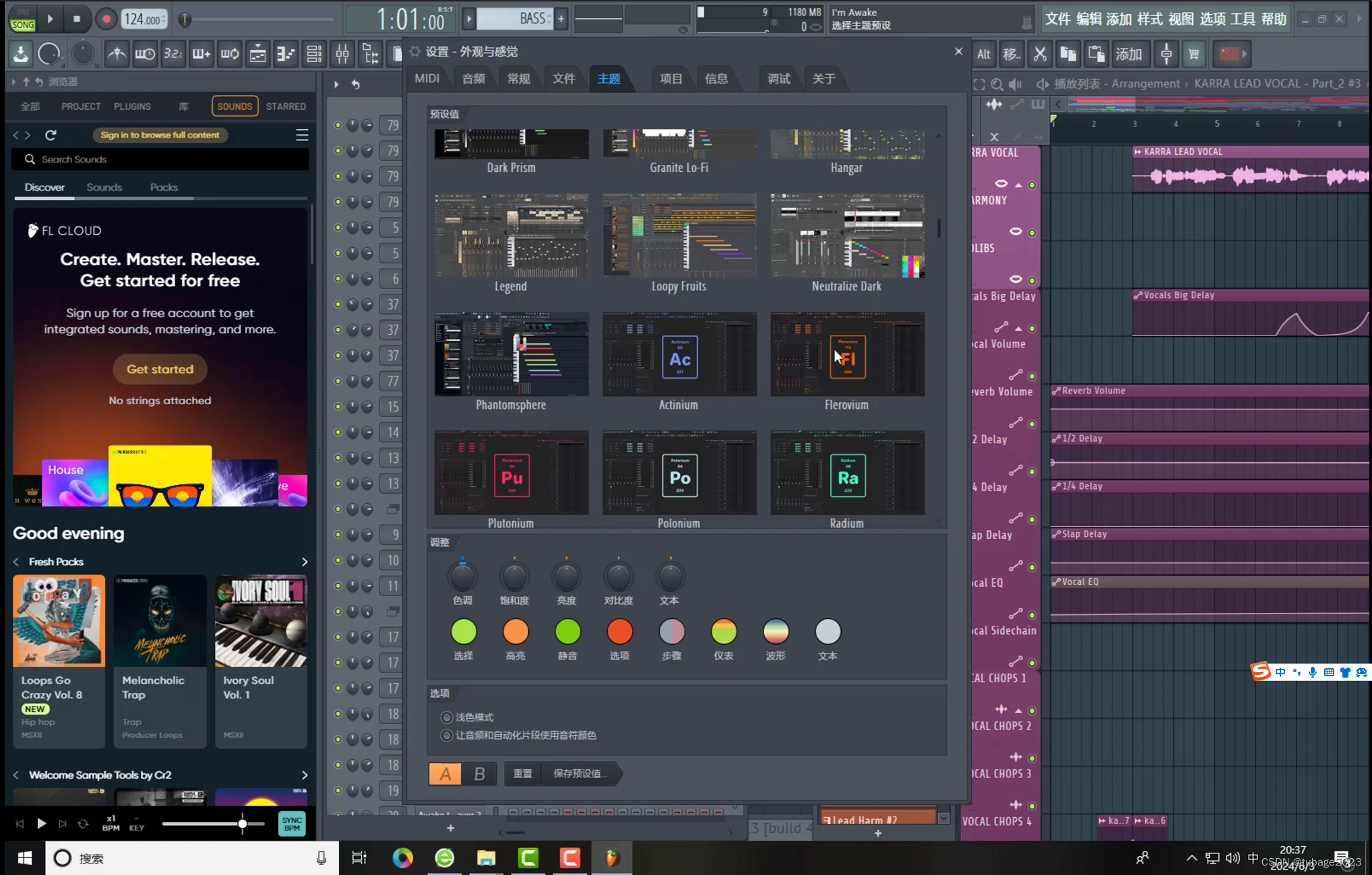Switch to the MIDI settings tab
The width and height of the screenshot is (1372, 875).
pos(427,79)
